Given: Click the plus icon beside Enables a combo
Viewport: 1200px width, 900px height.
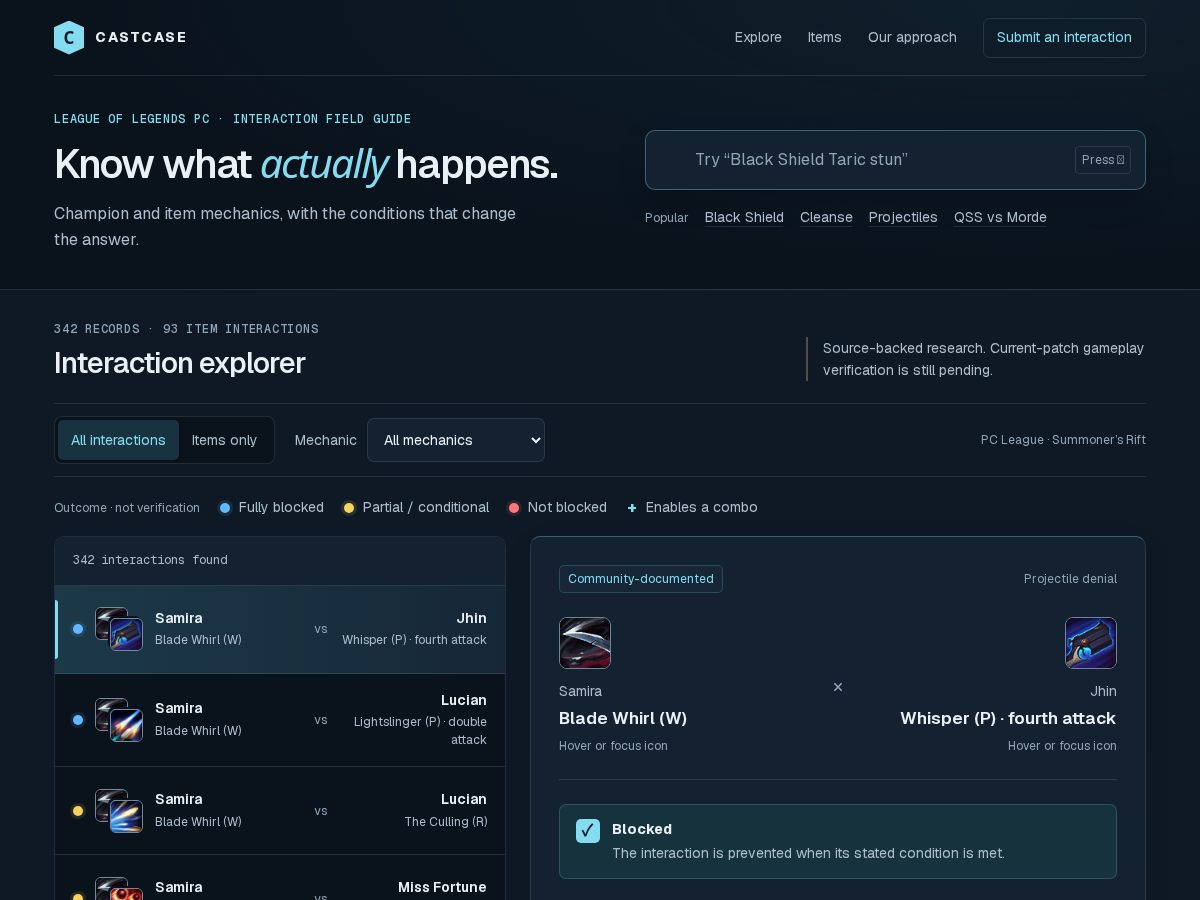Looking at the screenshot, I should click(x=632, y=508).
